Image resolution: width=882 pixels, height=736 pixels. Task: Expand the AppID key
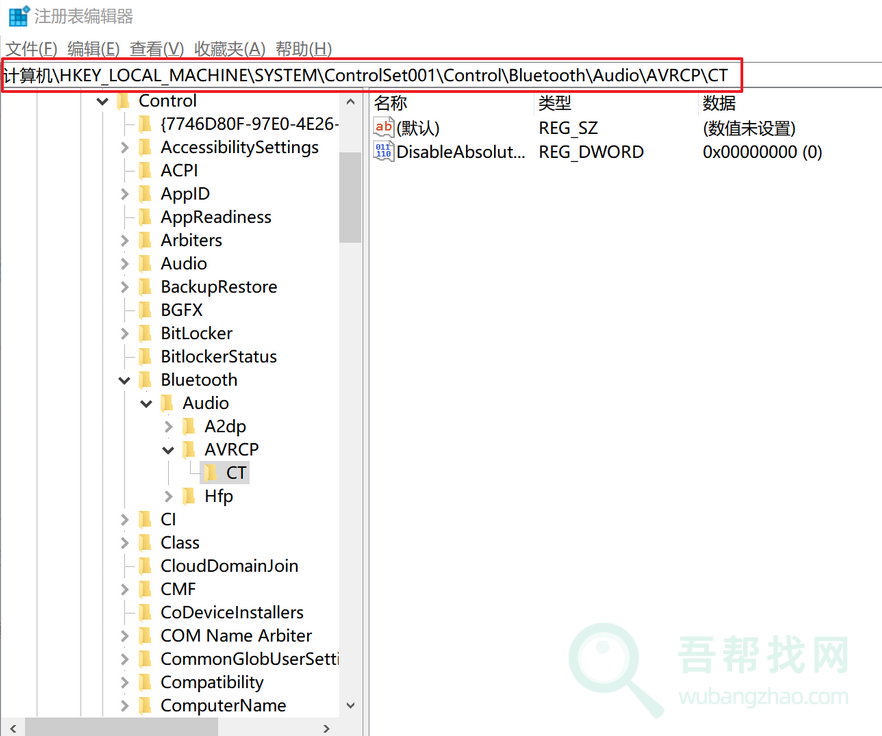pyautogui.click(x=124, y=193)
